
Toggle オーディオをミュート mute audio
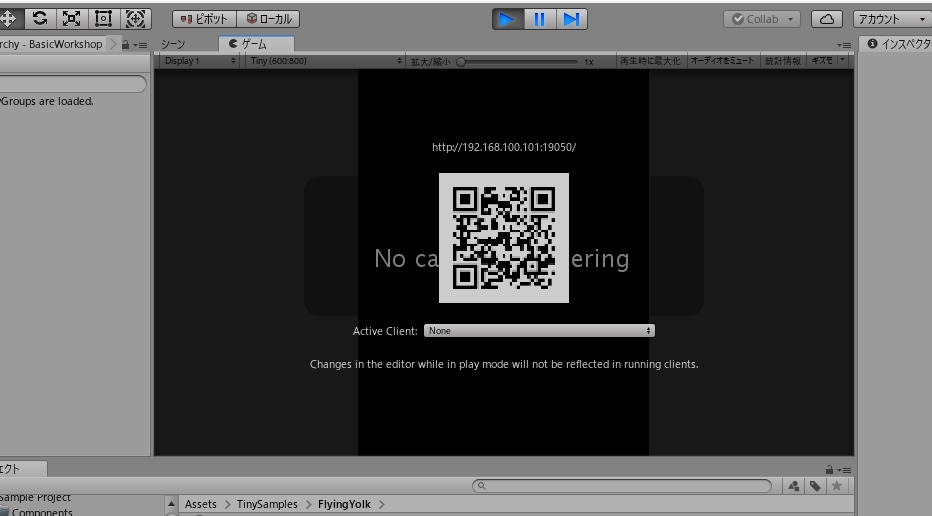[x=722, y=61]
